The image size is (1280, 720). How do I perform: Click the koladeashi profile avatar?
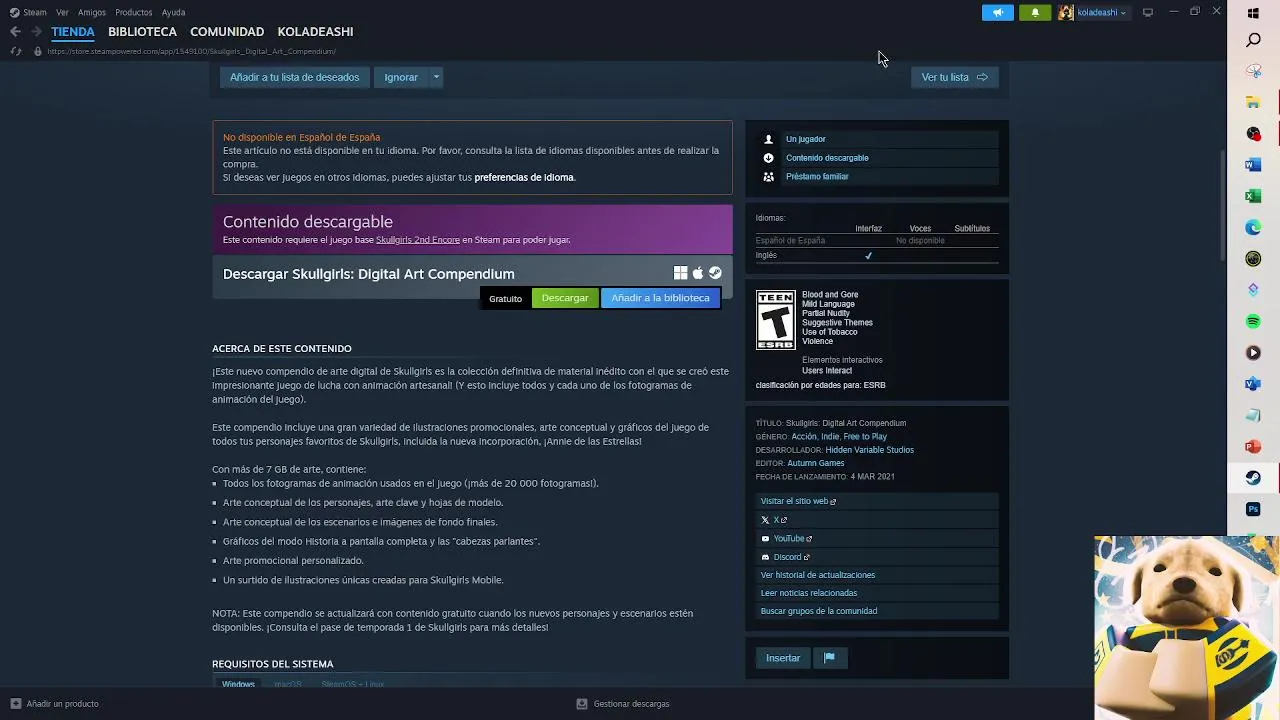tap(1066, 12)
